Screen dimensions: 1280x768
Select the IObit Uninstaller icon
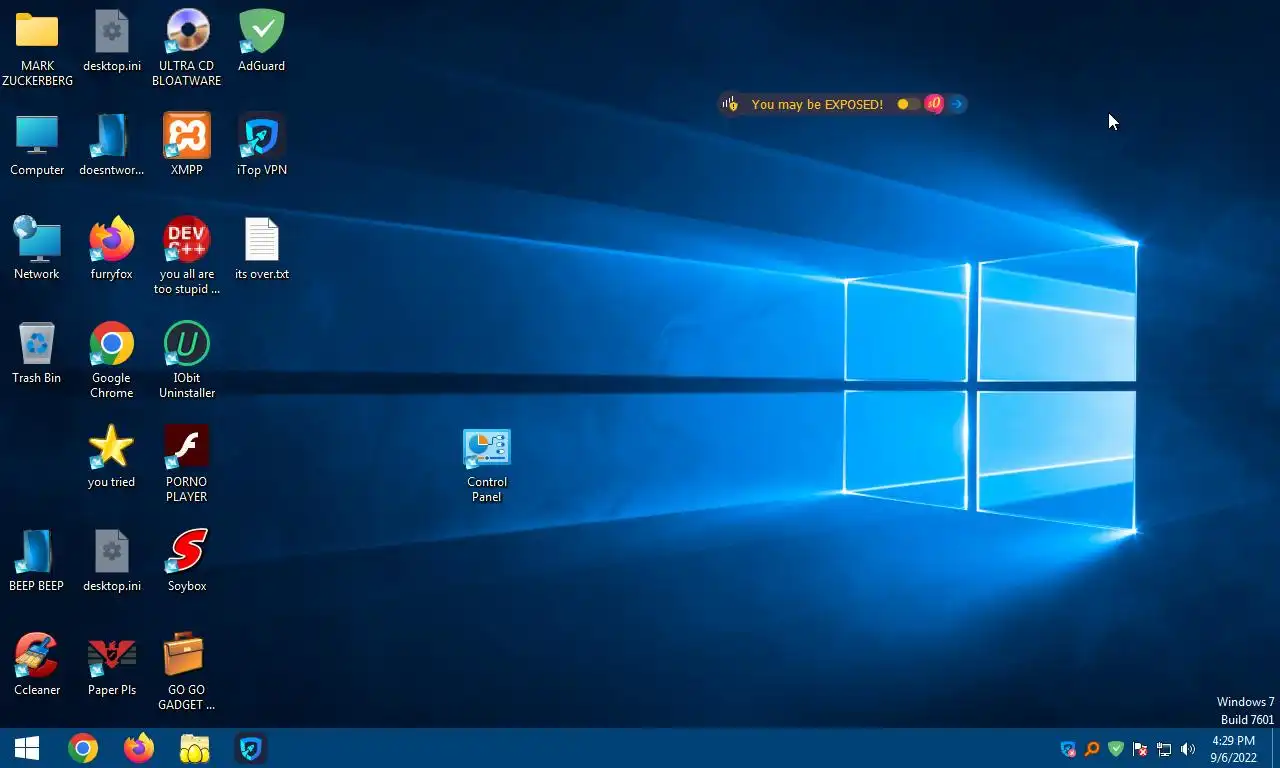tap(187, 359)
